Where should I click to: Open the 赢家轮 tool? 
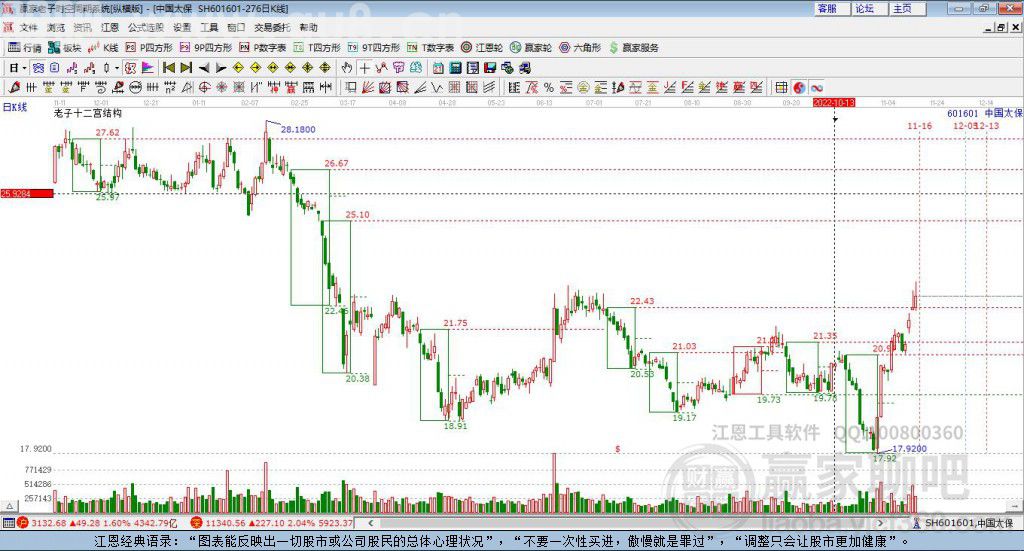531,48
